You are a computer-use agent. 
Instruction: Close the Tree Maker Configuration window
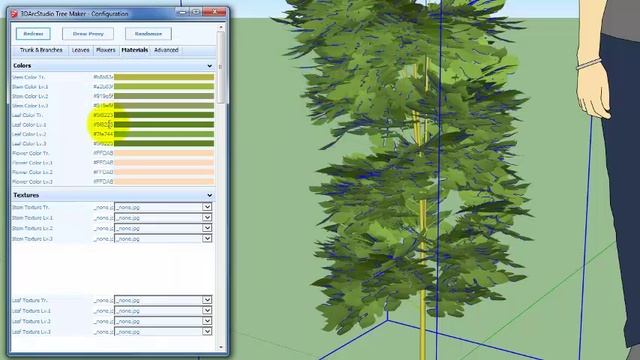click(x=214, y=13)
